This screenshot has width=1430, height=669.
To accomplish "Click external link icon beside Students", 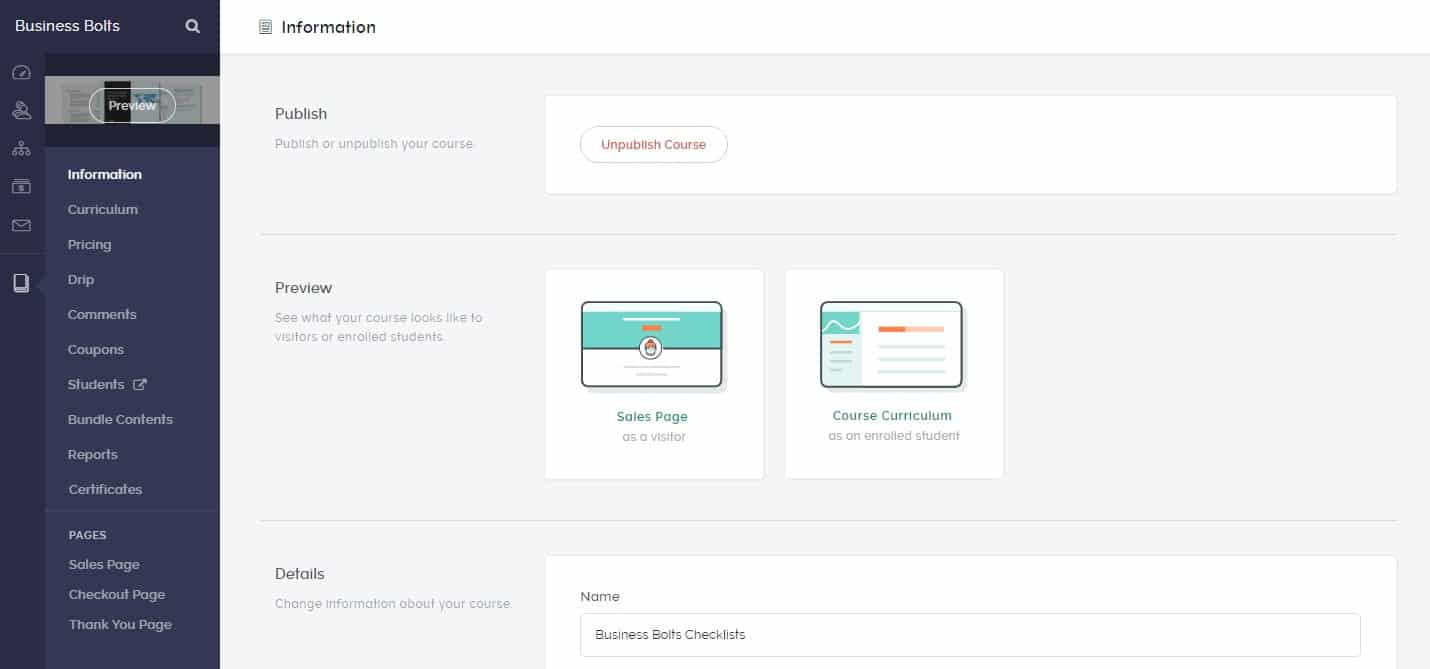I will (140, 384).
